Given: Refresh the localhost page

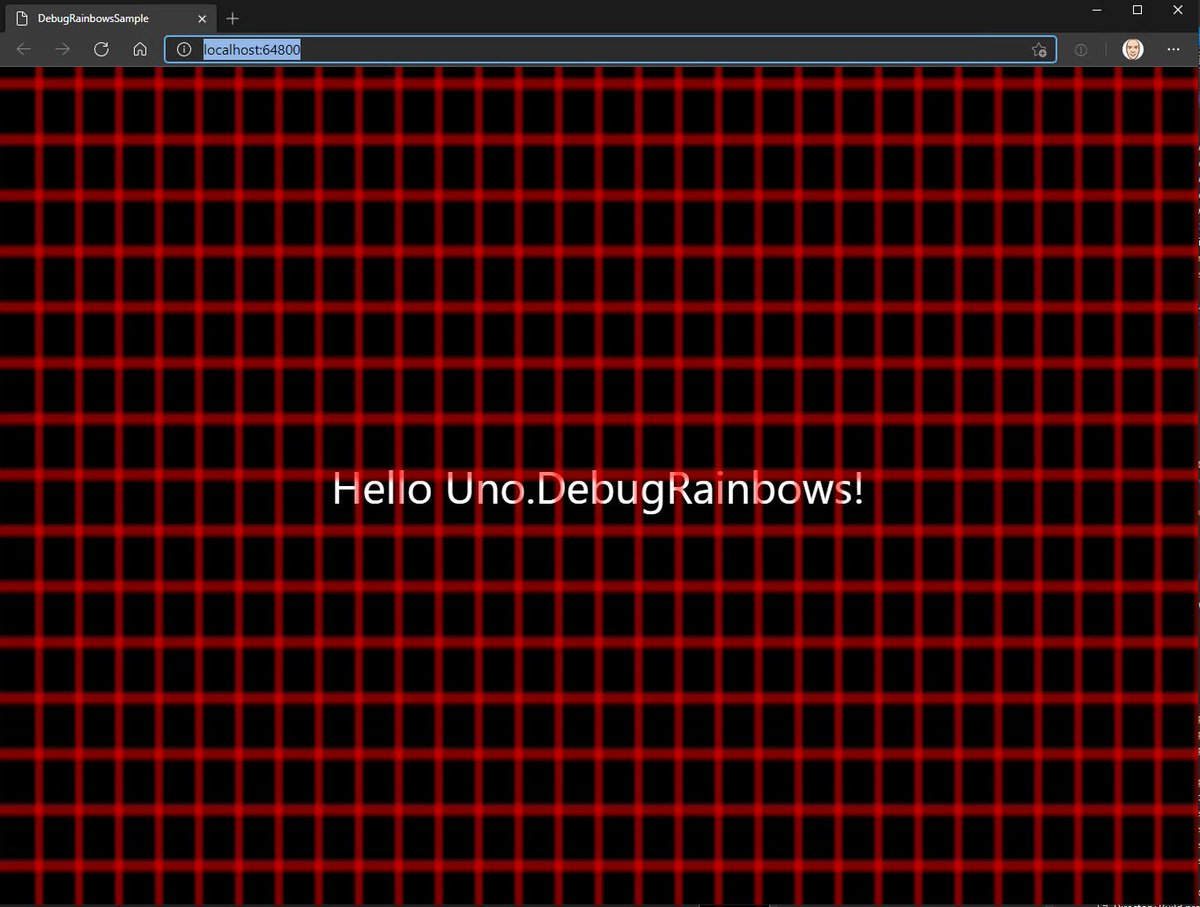Looking at the screenshot, I should click(101, 49).
